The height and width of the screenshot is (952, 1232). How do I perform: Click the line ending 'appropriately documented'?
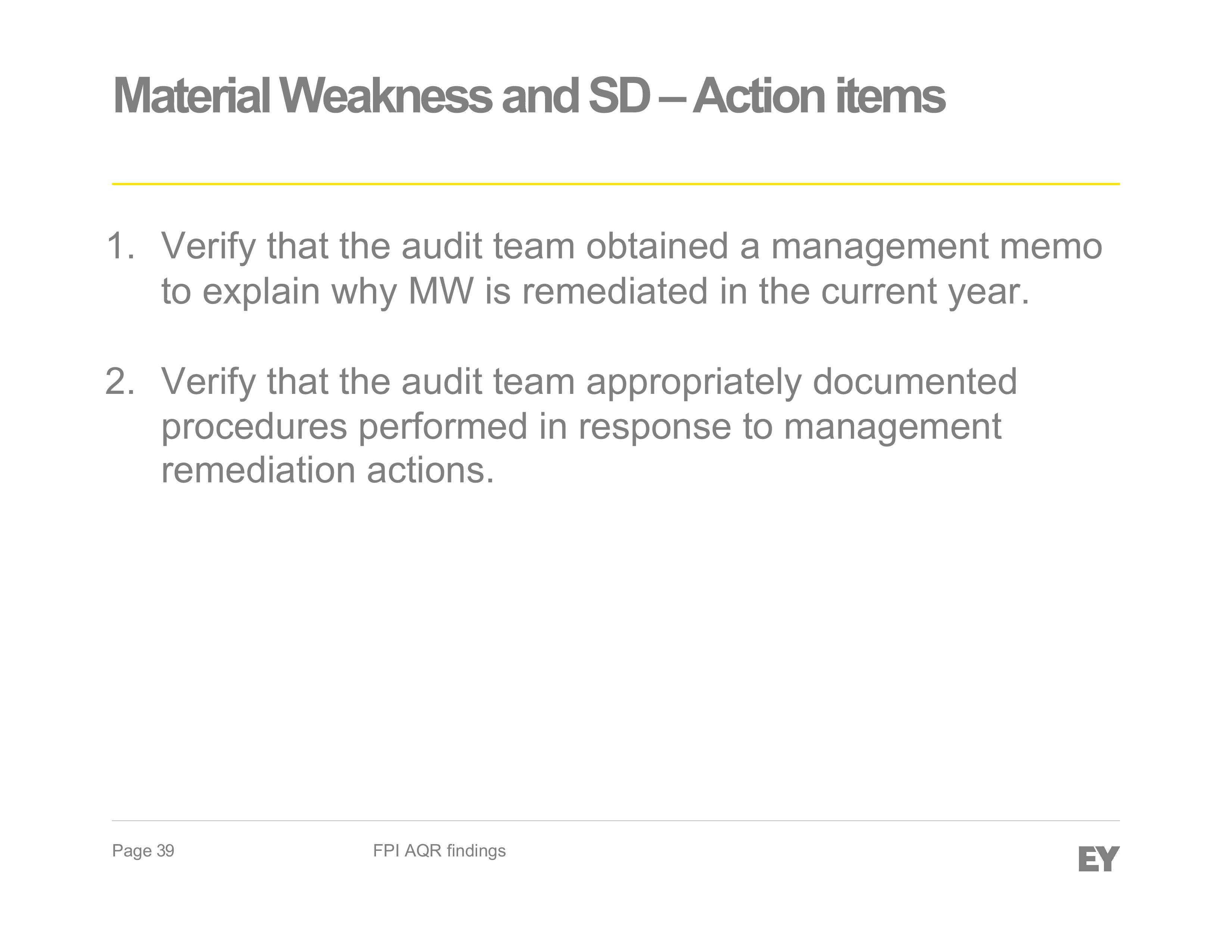click(x=589, y=382)
